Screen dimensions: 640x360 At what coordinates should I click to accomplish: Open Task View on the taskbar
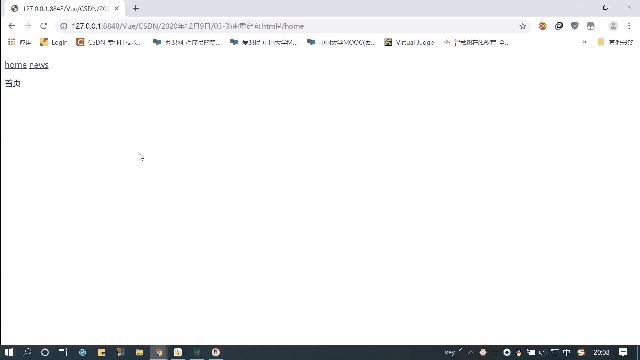click(x=63, y=352)
